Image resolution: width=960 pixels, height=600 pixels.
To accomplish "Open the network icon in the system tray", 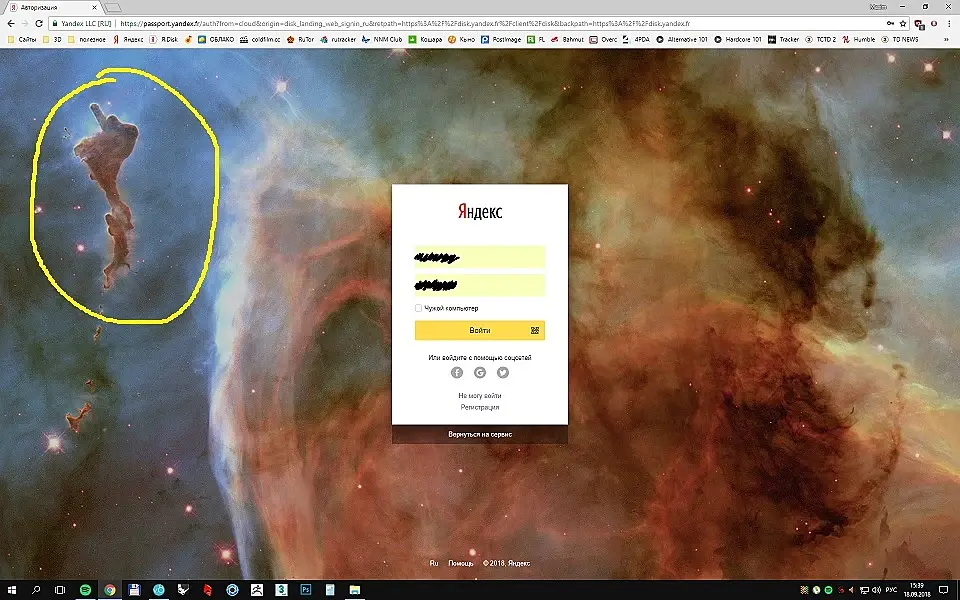I will point(864,590).
